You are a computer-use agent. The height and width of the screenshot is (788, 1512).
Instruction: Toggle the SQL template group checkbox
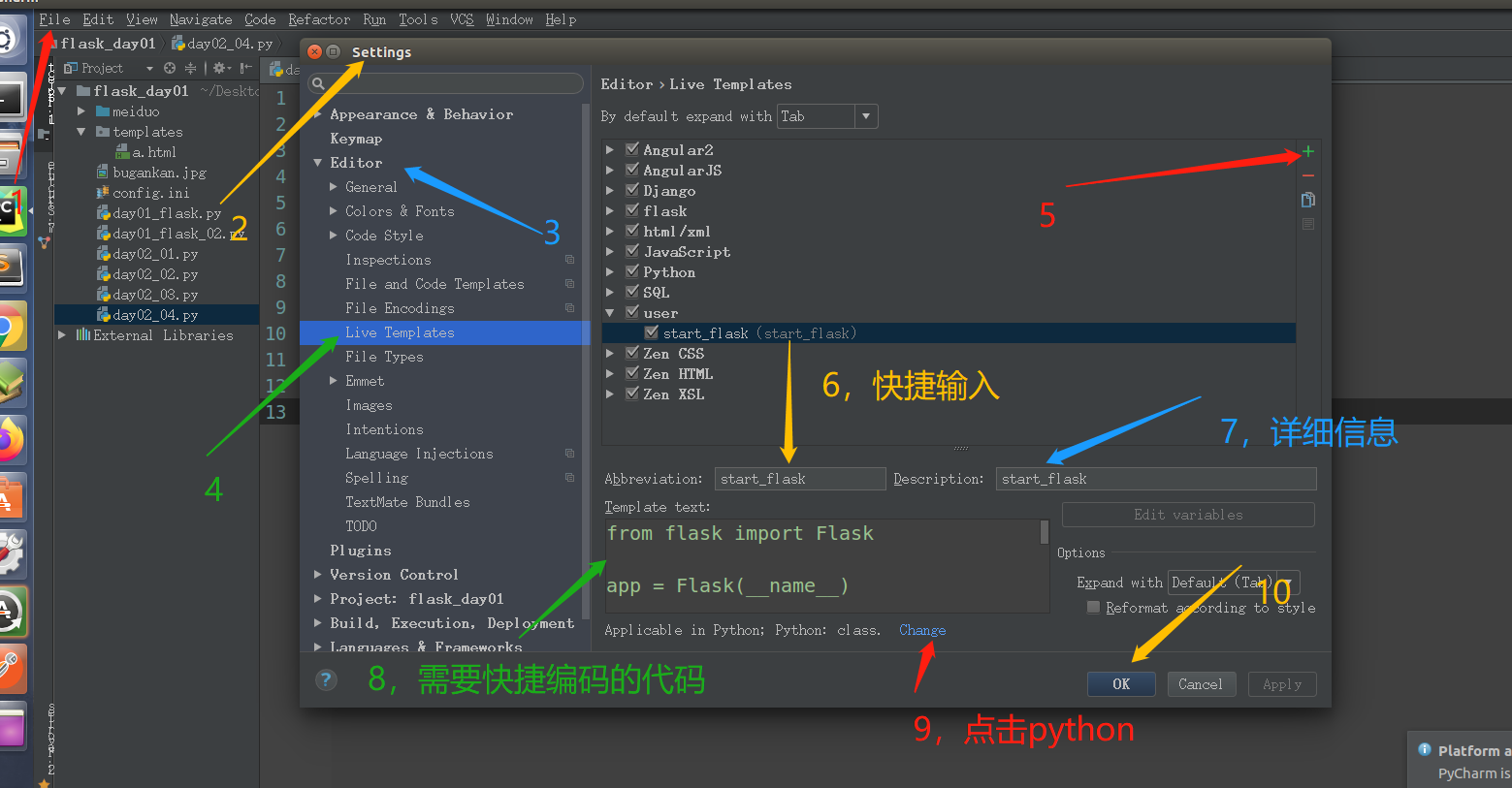(632, 292)
